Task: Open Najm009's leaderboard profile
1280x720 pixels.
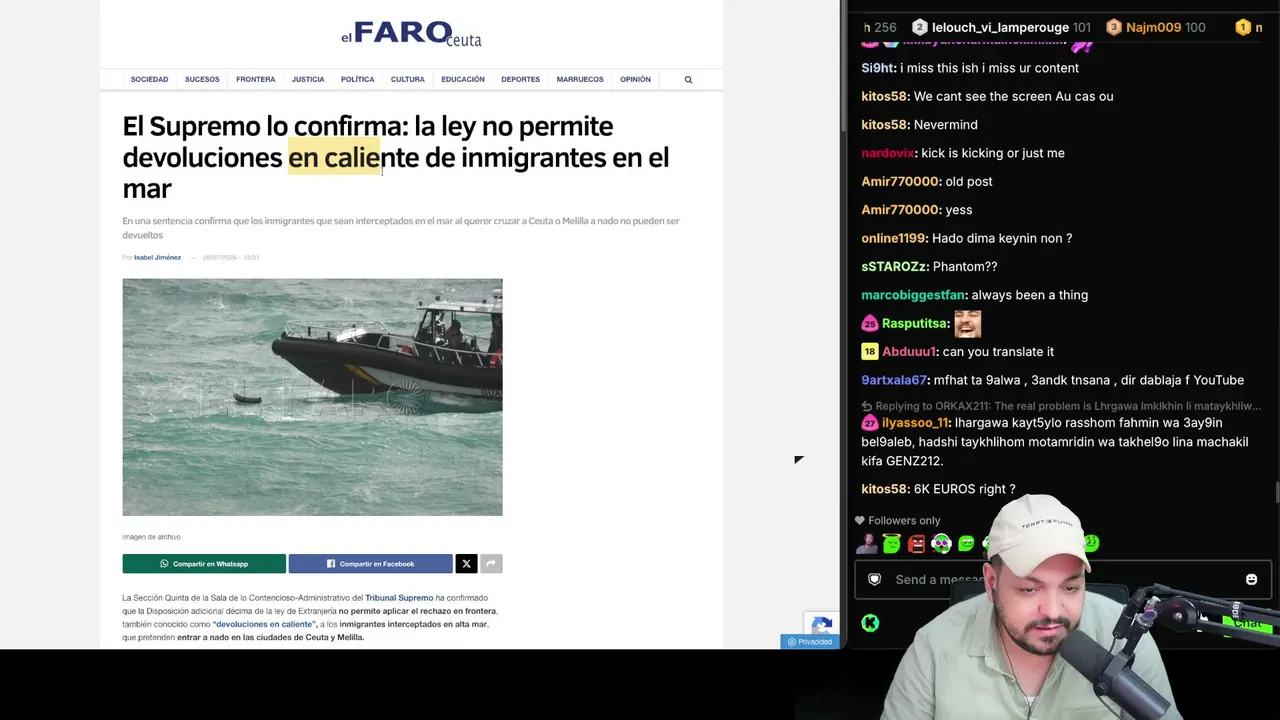Action: coord(1156,28)
